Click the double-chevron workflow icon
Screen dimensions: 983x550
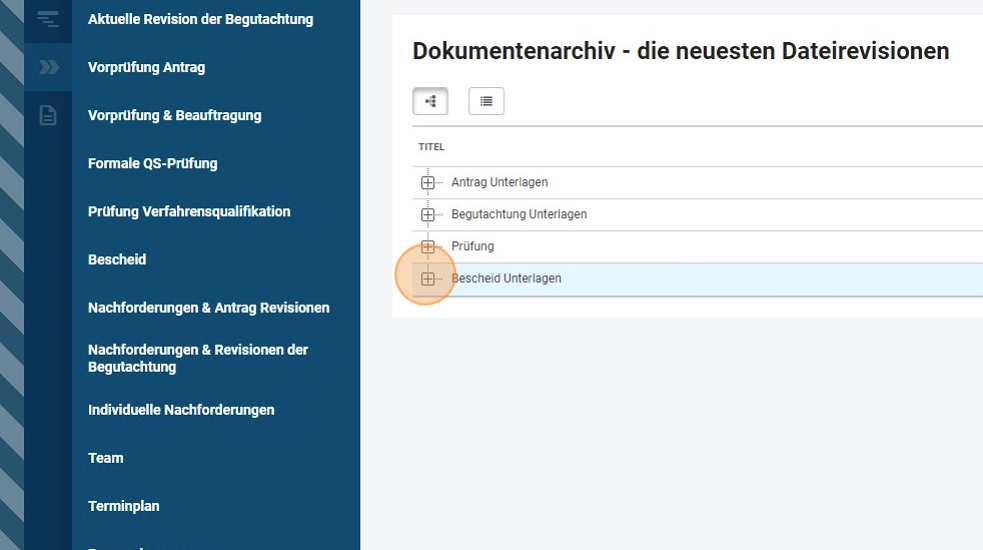tap(48, 67)
